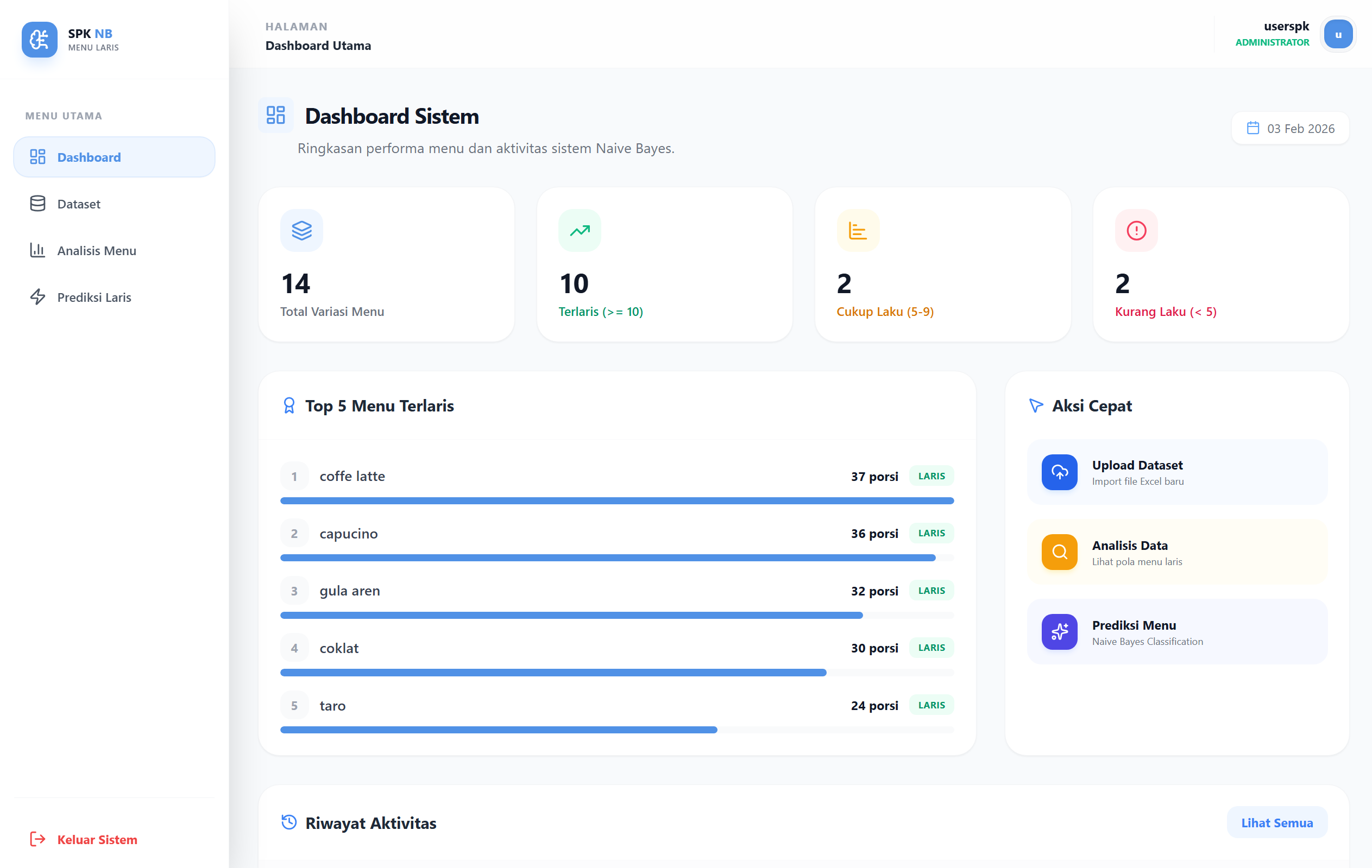This screenshot has width=1372, height=868.
Task: Click the layers icon on Total Variasi Menu card
Action: (x=301, y=230)
